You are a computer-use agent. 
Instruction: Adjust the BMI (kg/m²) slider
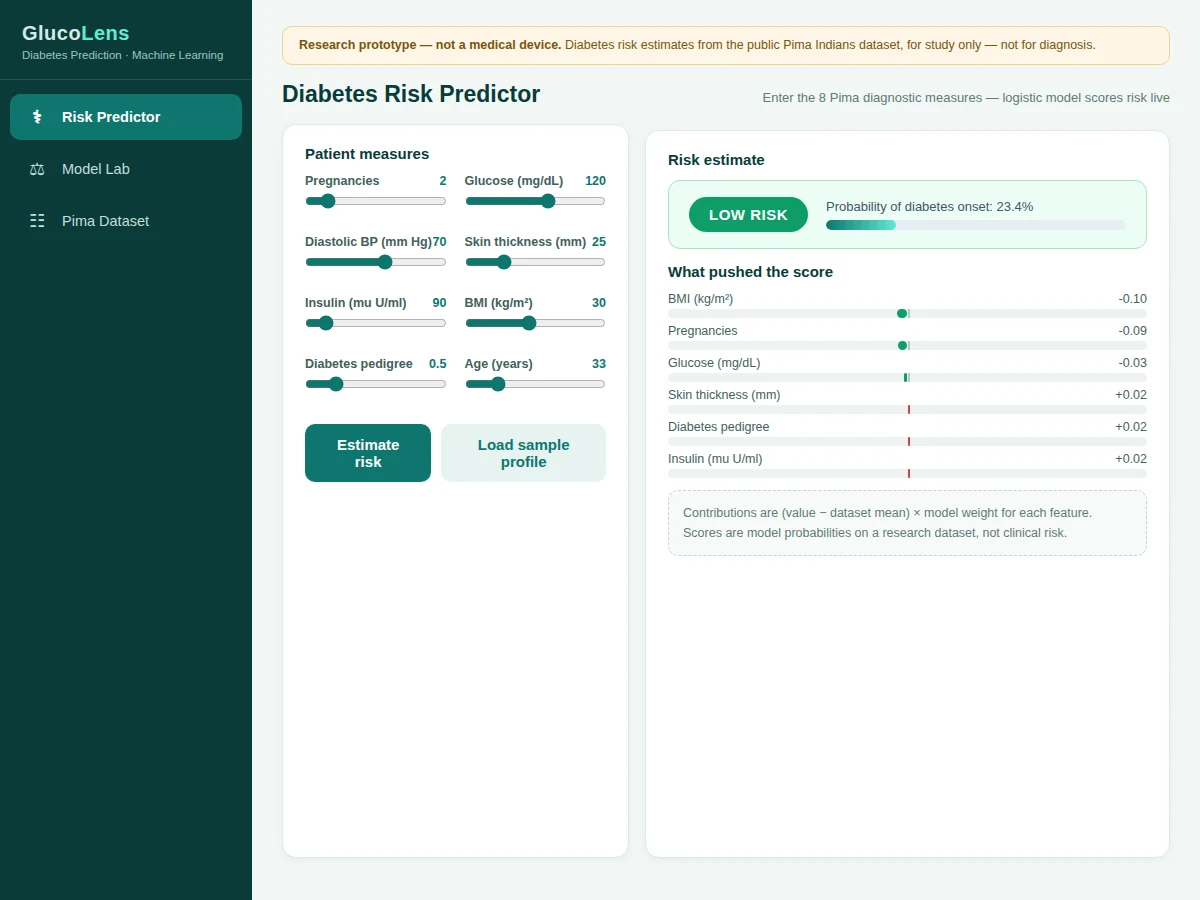pyautogui.click(x=535, y=323)
